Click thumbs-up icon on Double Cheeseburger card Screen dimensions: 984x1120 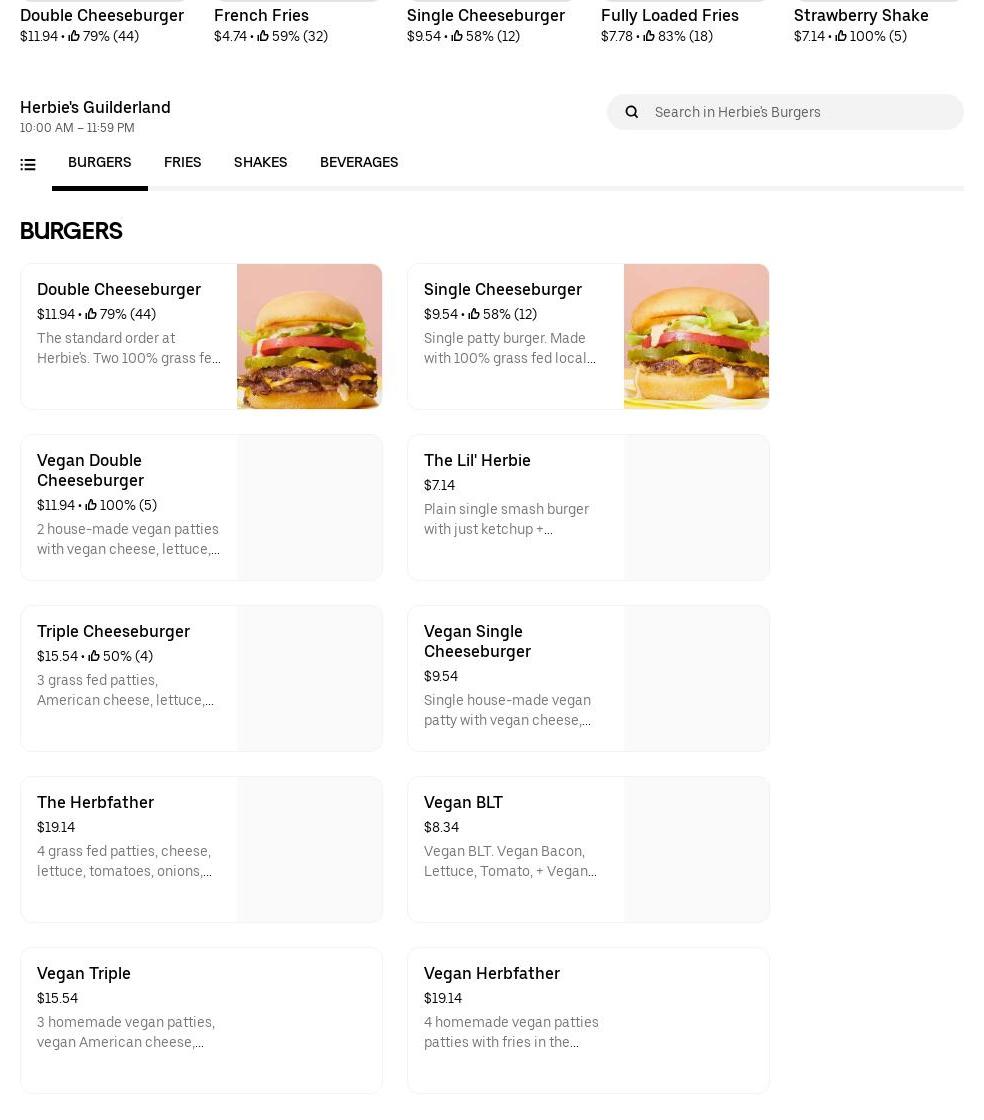(x=91, y=314)
